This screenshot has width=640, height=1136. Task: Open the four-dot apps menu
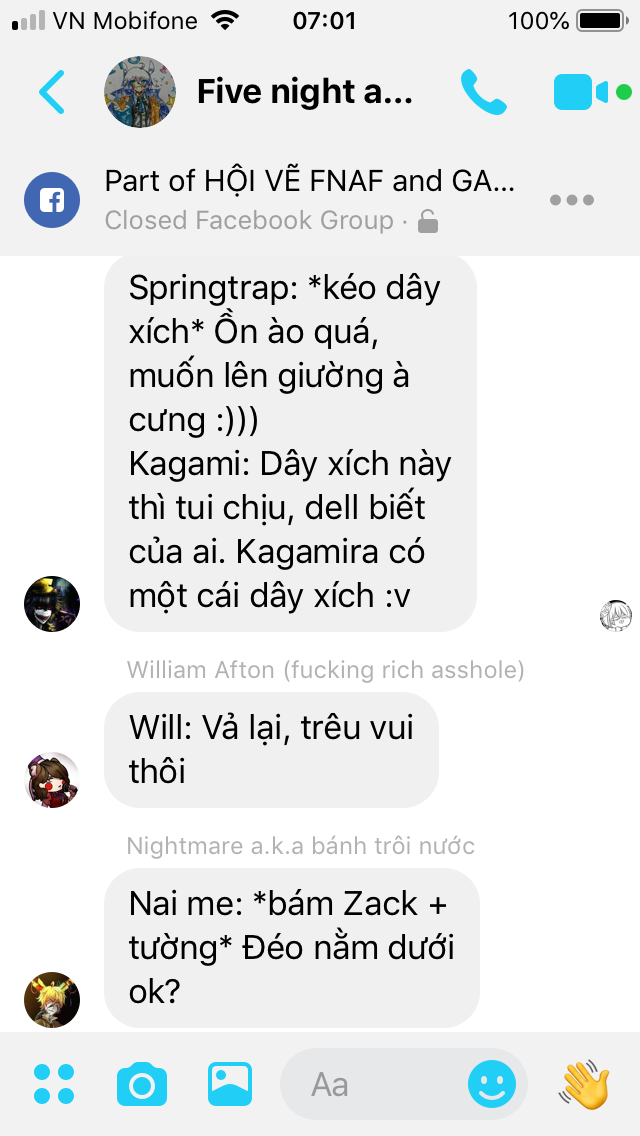coord(54,1084)
